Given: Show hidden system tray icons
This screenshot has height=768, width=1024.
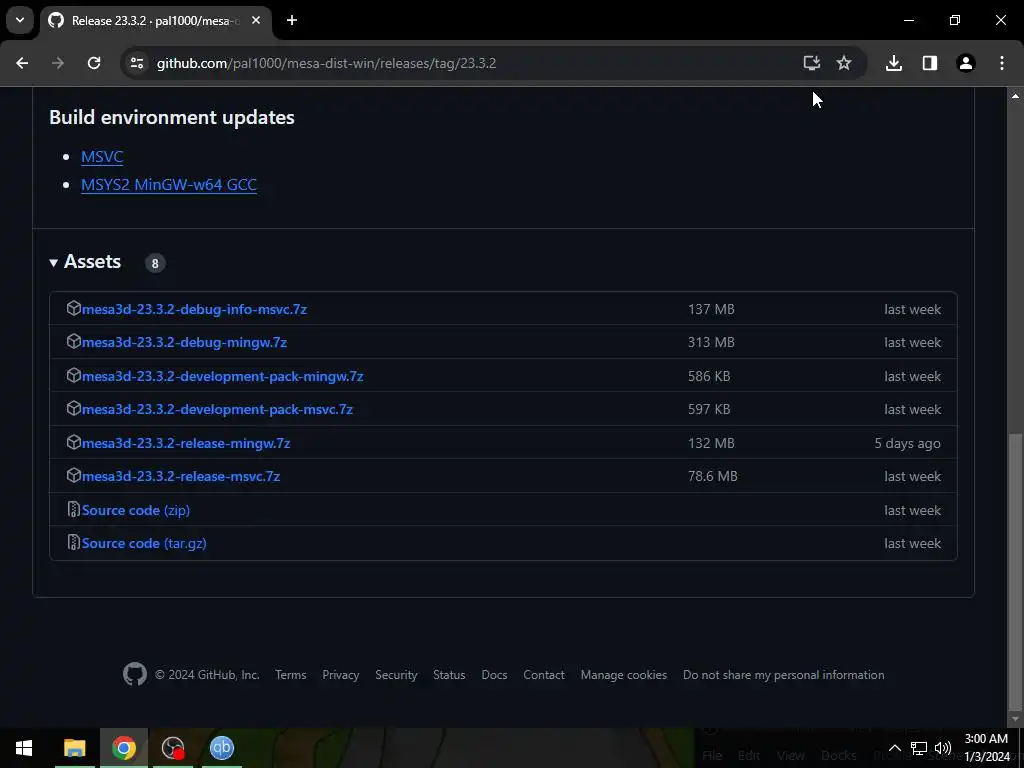Looking at the screenshot, I should point(895,748).
